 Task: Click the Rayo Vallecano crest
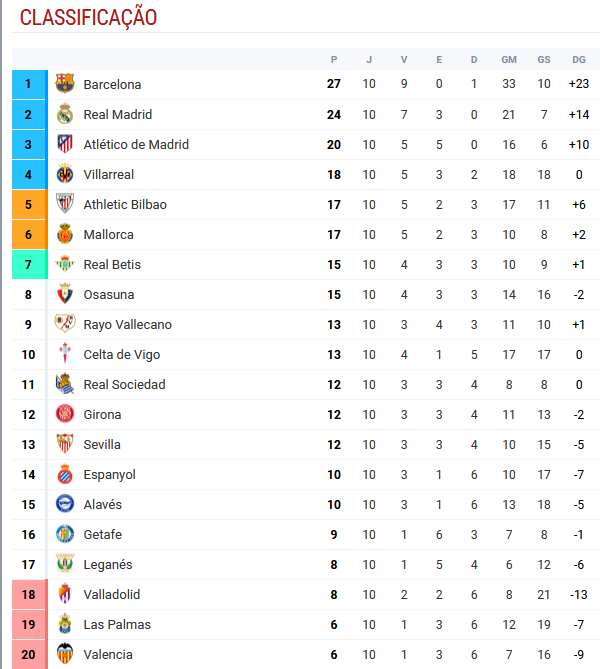pos(65,324)
